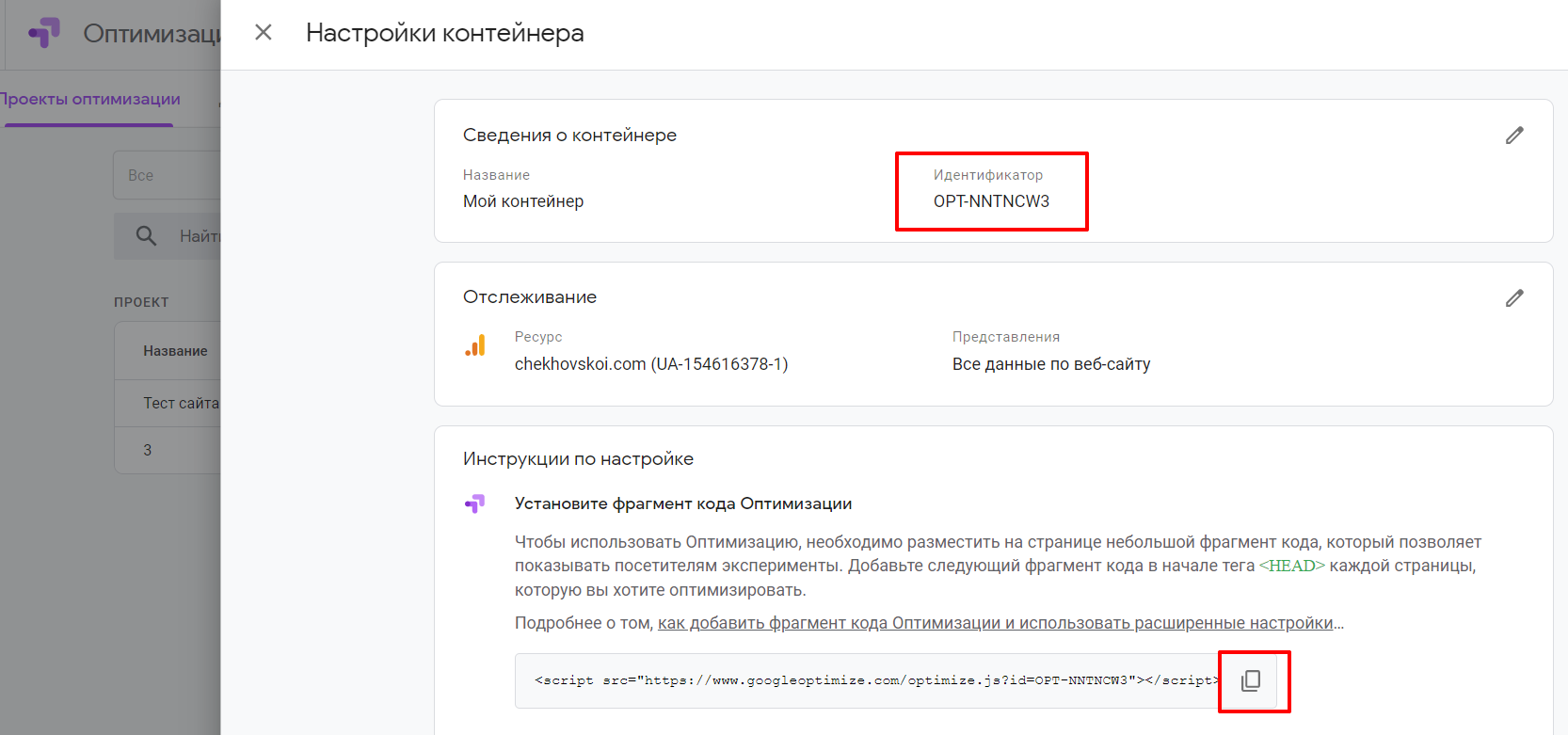Click the ПРОЕКТ label in background
1568x735 pixels.
pyautogui.click(x=141, y=302)
